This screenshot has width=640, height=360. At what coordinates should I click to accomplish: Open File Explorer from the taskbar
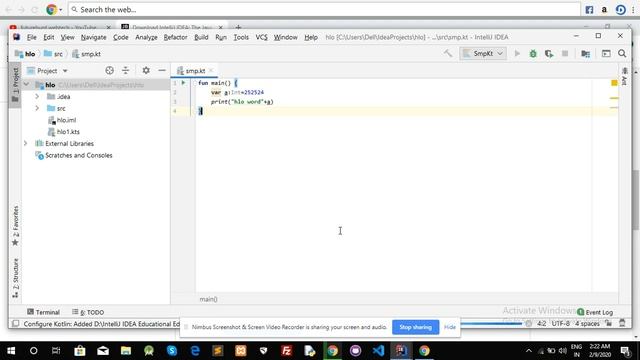click(x=126, y=351)
